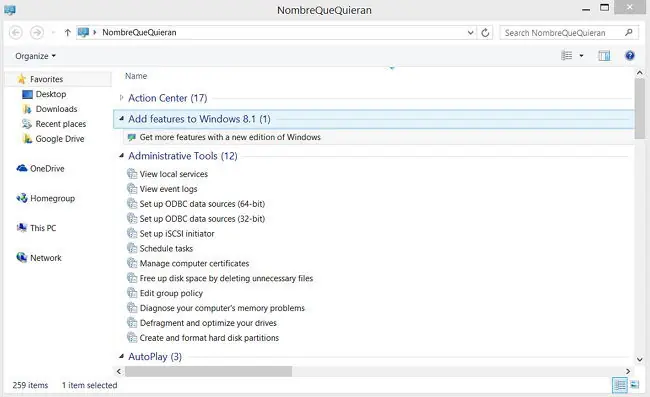Select Favorites in the navigation pane

click(x=46, y=79)
